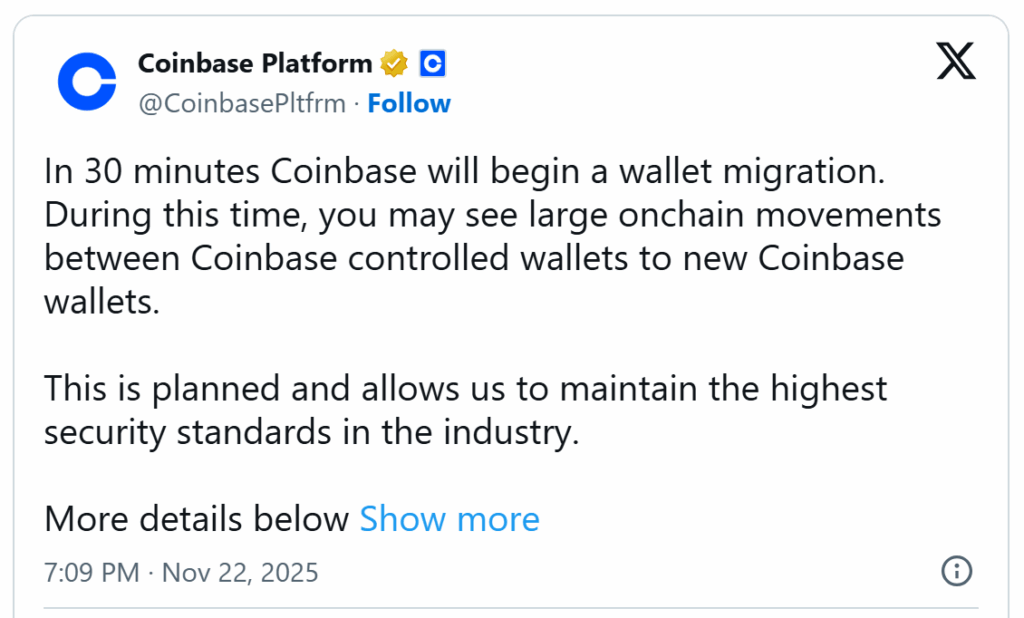1024x618 pixels.
Task: Open the 7:09 PM timestamp link
Action: (92, 573)
